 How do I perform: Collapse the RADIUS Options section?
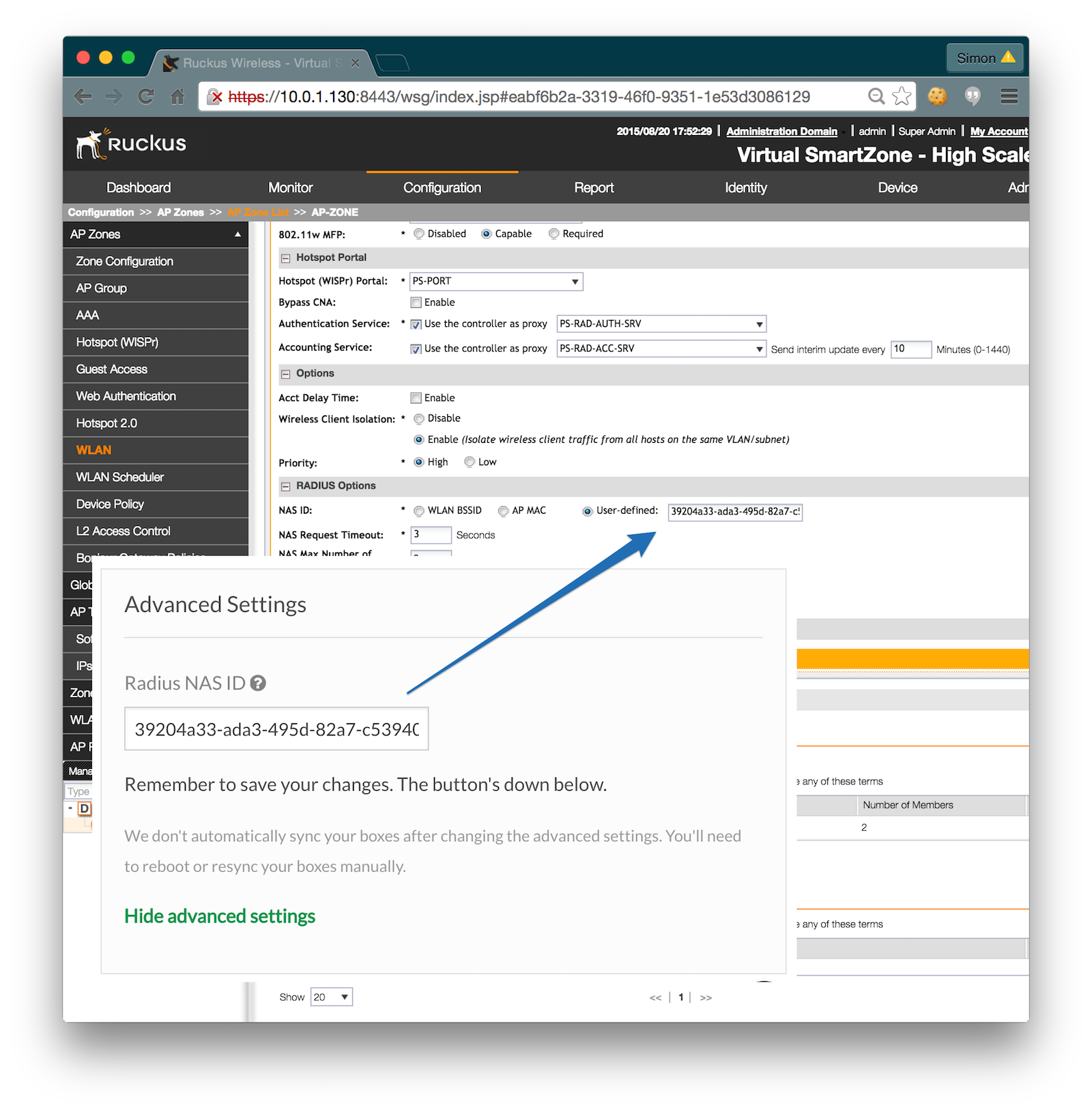pos(286,486)
